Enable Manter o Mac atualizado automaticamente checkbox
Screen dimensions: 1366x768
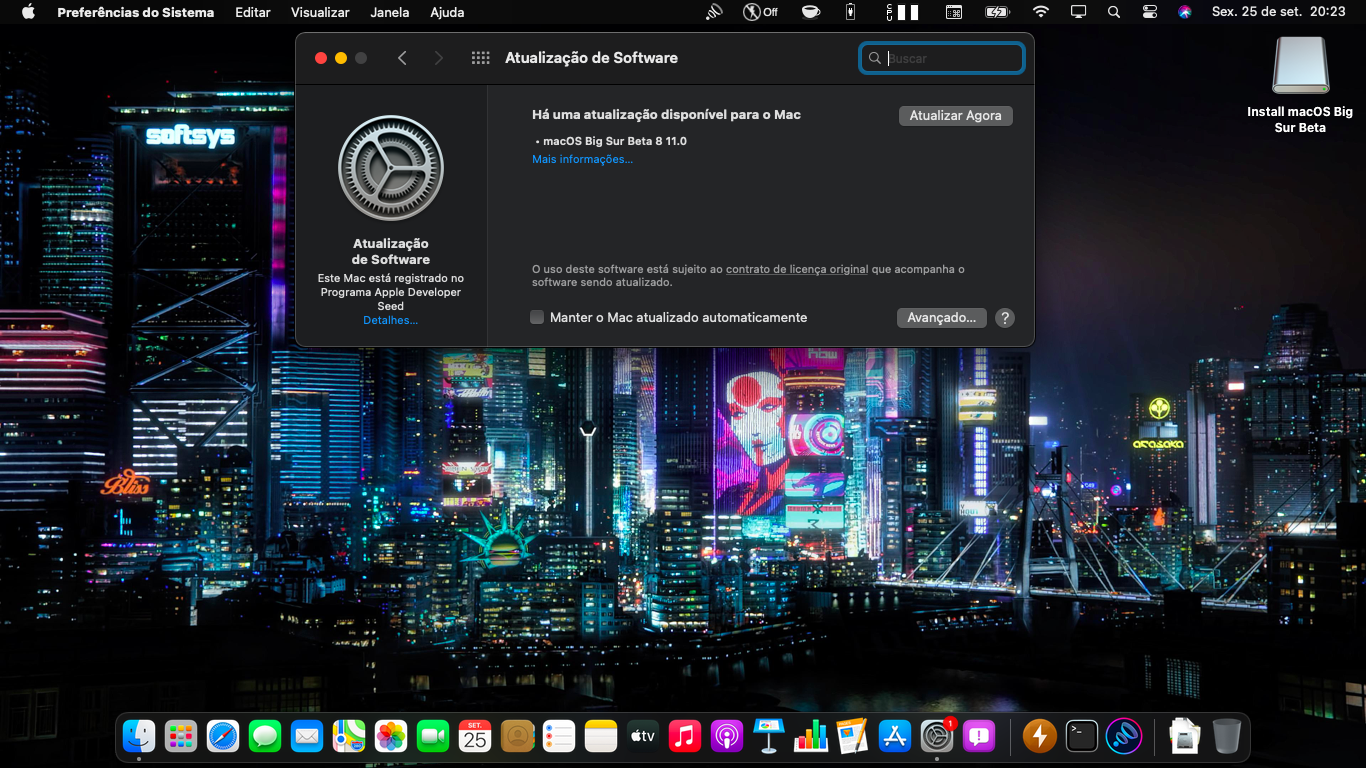coord(538,317)
